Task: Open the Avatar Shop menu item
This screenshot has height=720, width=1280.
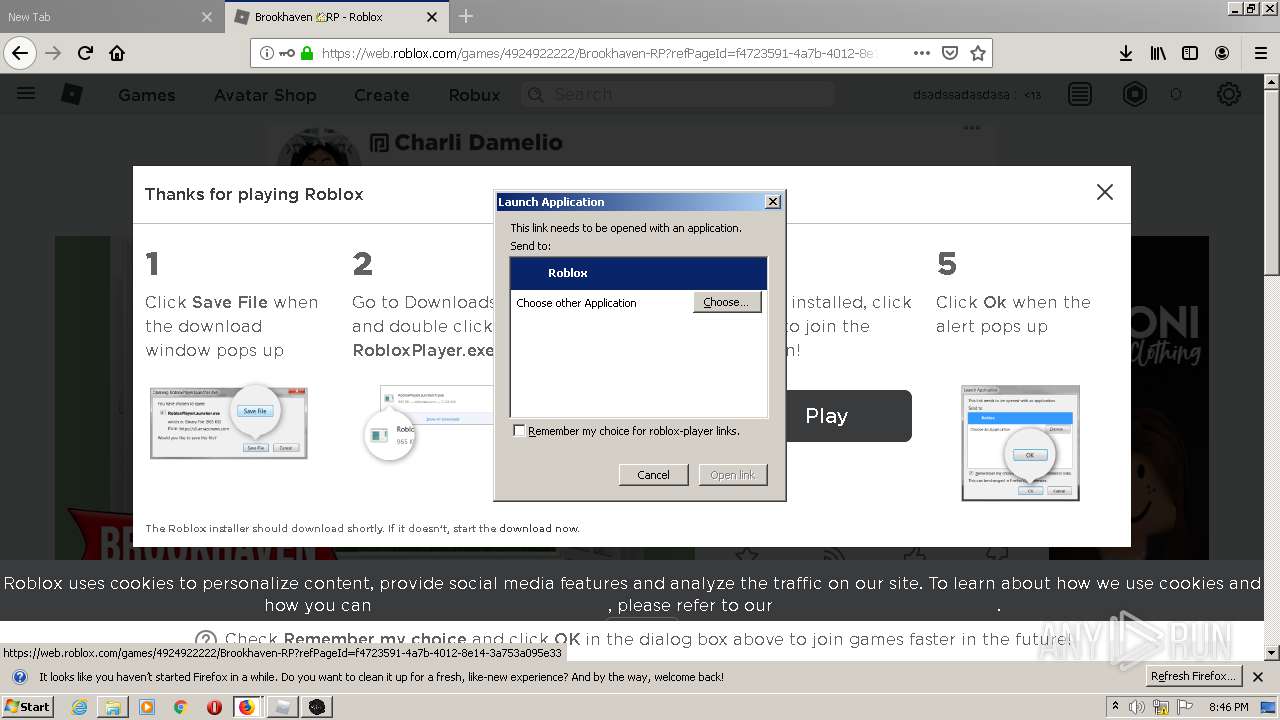Action: pyautogui.click(x=265, y=95)
